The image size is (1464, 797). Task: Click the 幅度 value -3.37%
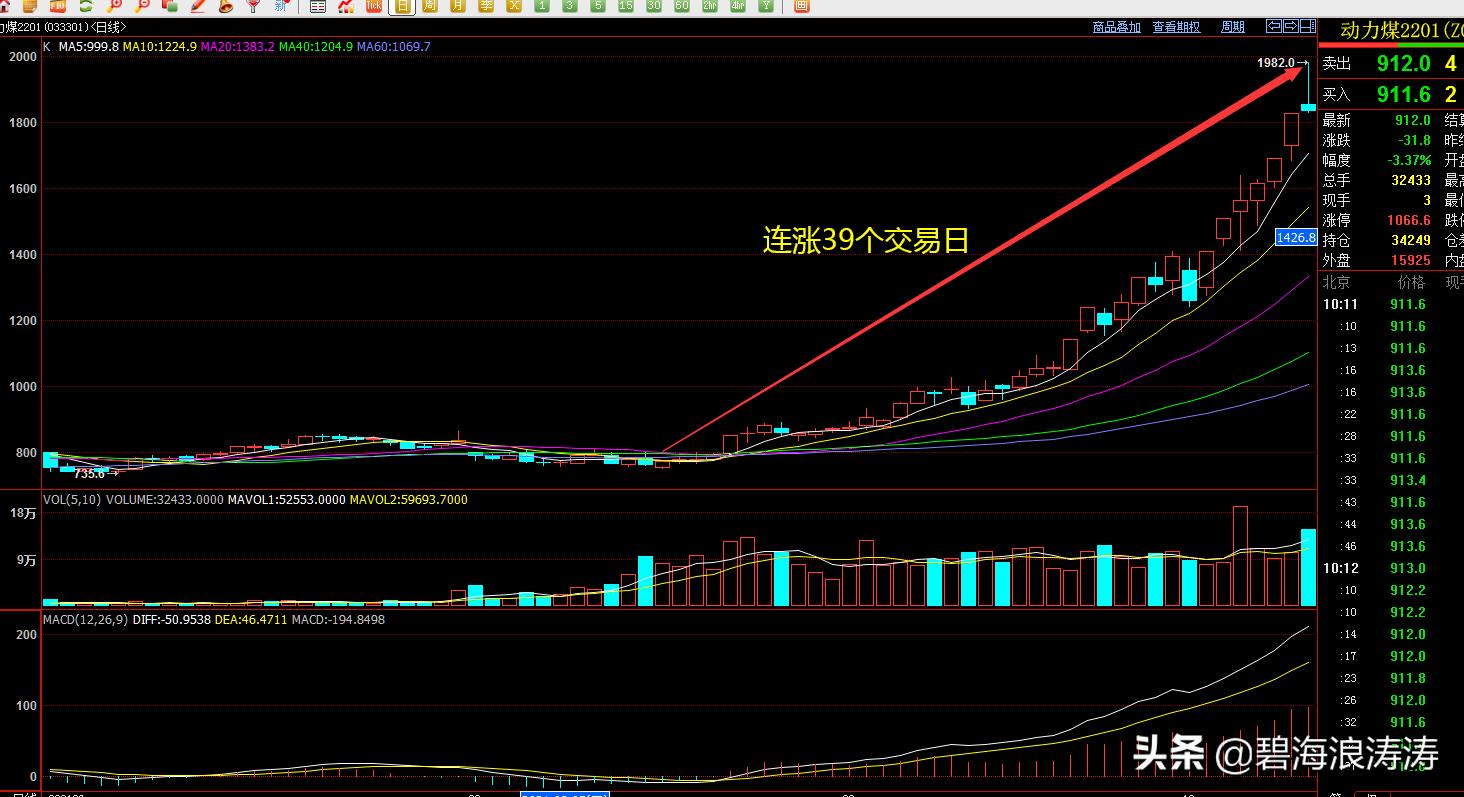point(1409,161)
